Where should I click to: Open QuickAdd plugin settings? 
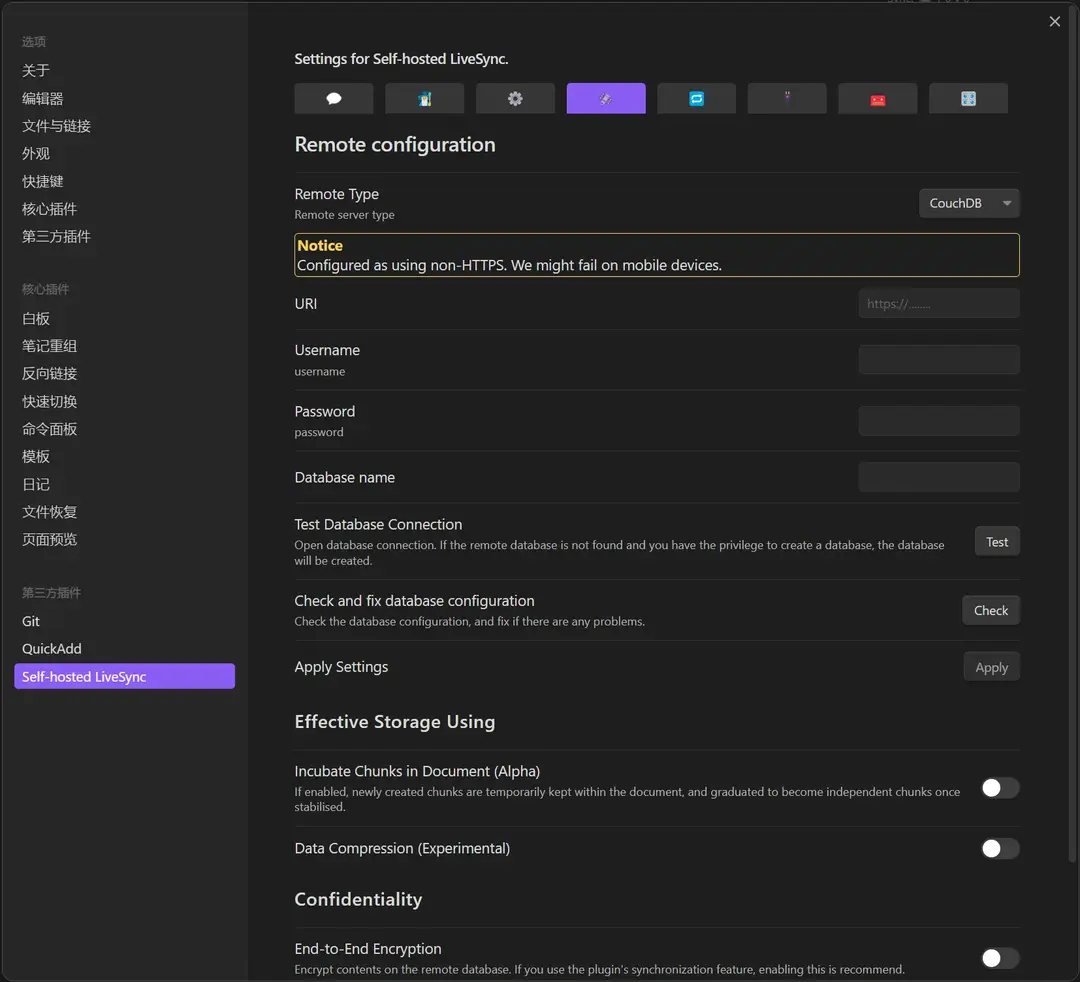click(x=51, y=648)
